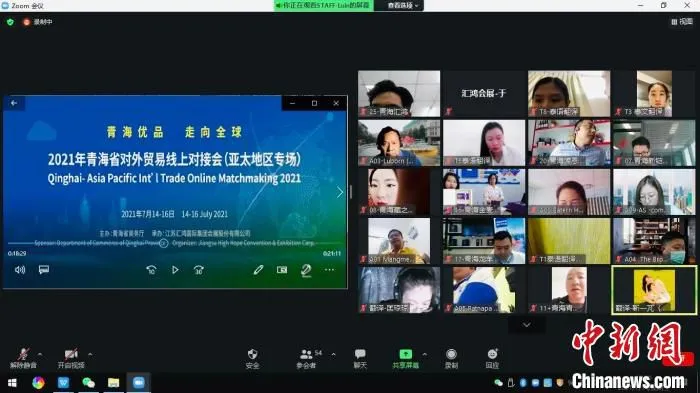The width and height of the screenshot is (700, 393).
Task: Select the A04 The Bro participant tile
Action: point(654,241)
